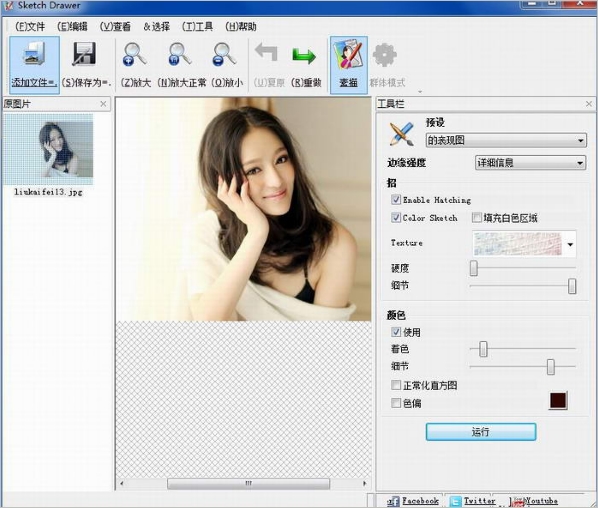The image size is (598, 508).
Task: Click the 放大正常 normal zoom magnifier
Action: point(180,55)
